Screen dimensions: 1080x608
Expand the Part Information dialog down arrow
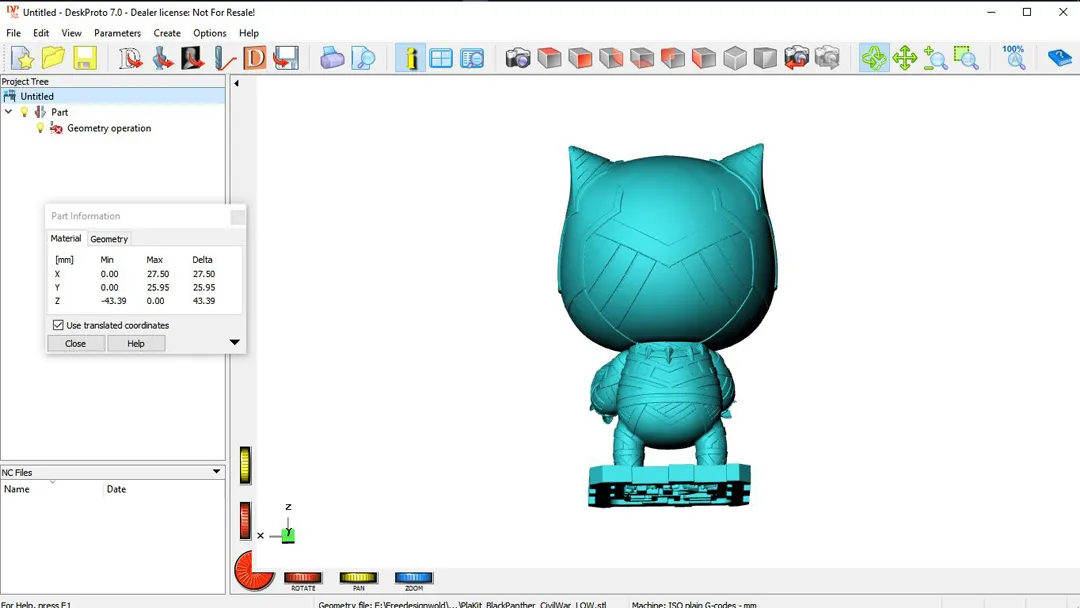pyautogui.click(x=234, y=342)
